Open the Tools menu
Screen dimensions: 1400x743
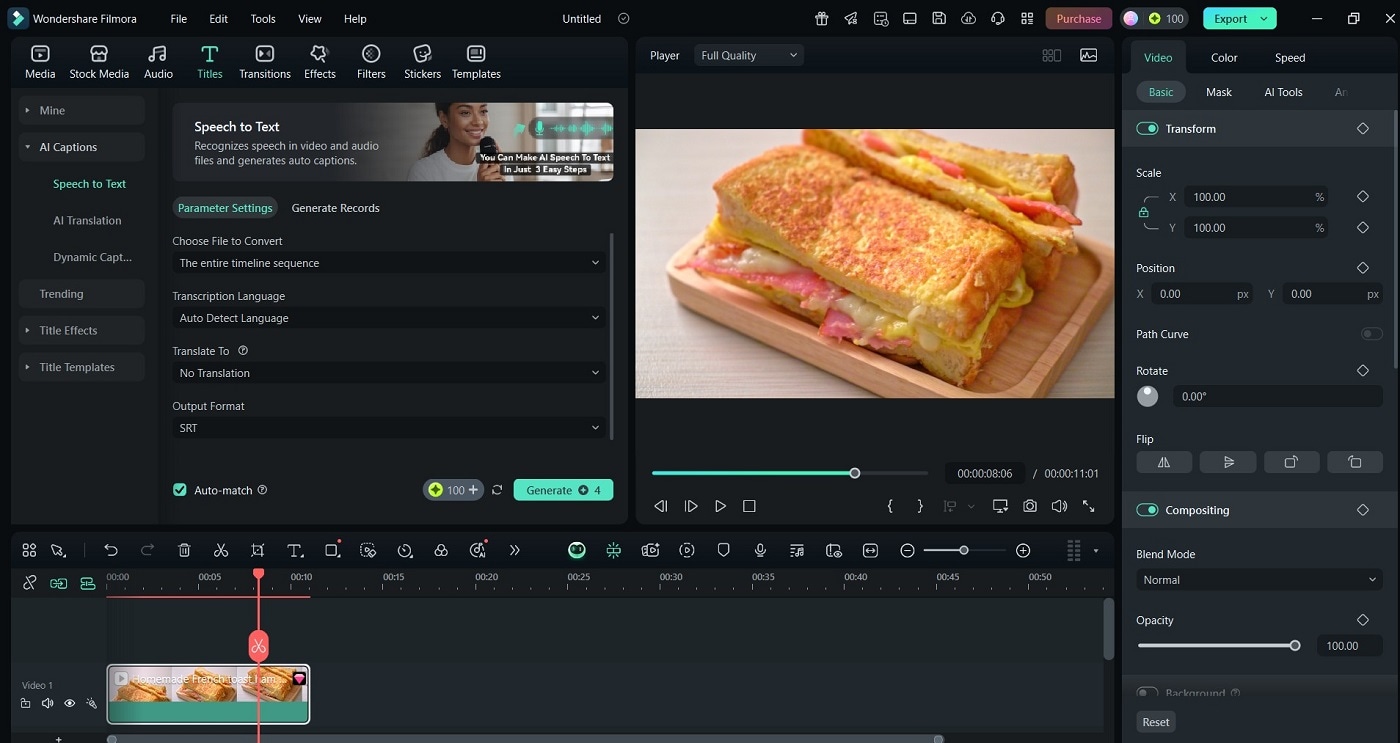pos(263,19)
